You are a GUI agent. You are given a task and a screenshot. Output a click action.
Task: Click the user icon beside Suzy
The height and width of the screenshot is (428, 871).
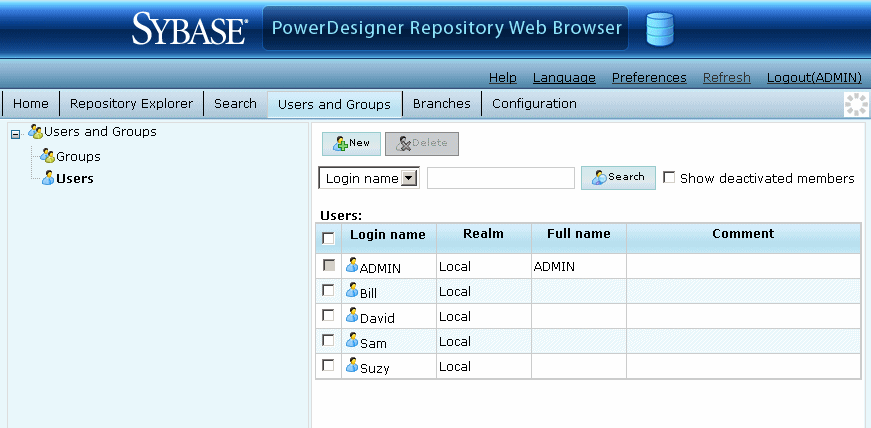[x=352, y=366]
